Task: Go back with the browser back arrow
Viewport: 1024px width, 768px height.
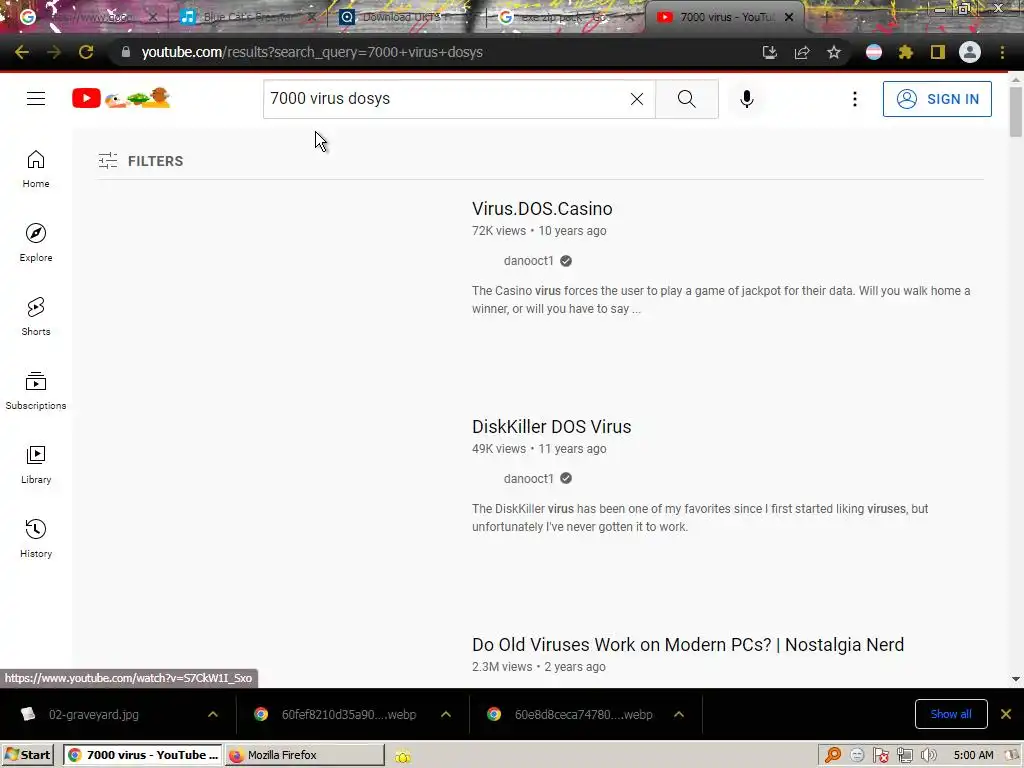Action: coord(22,52)
